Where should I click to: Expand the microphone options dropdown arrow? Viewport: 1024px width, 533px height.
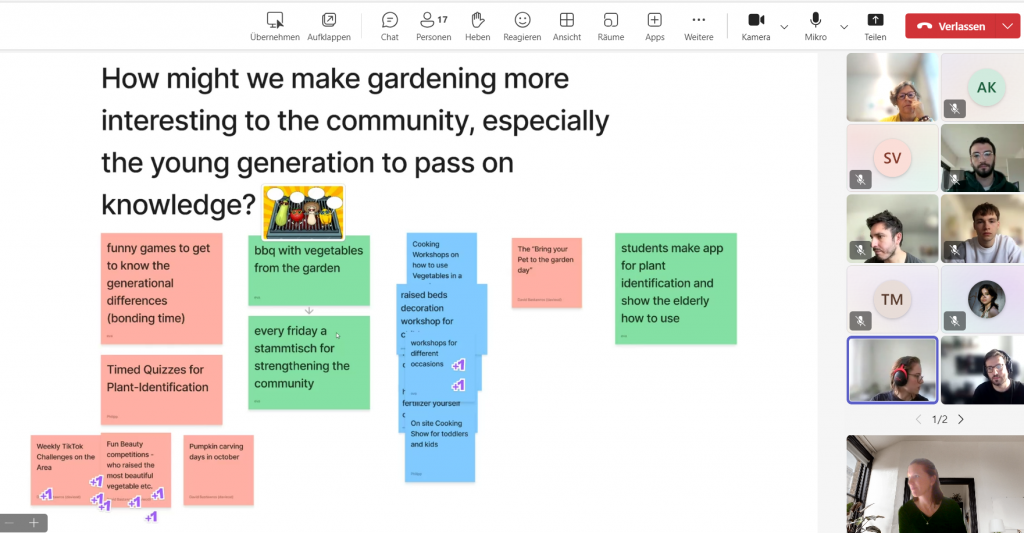pos(844,27)
